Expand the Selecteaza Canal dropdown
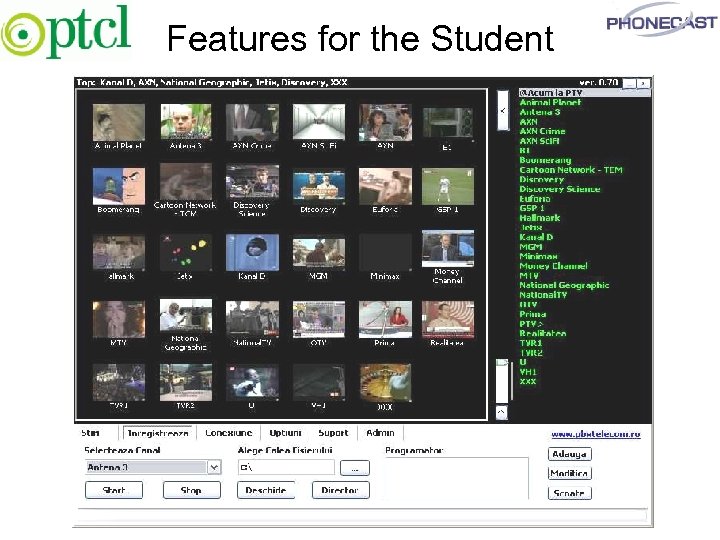 point(214,467)
